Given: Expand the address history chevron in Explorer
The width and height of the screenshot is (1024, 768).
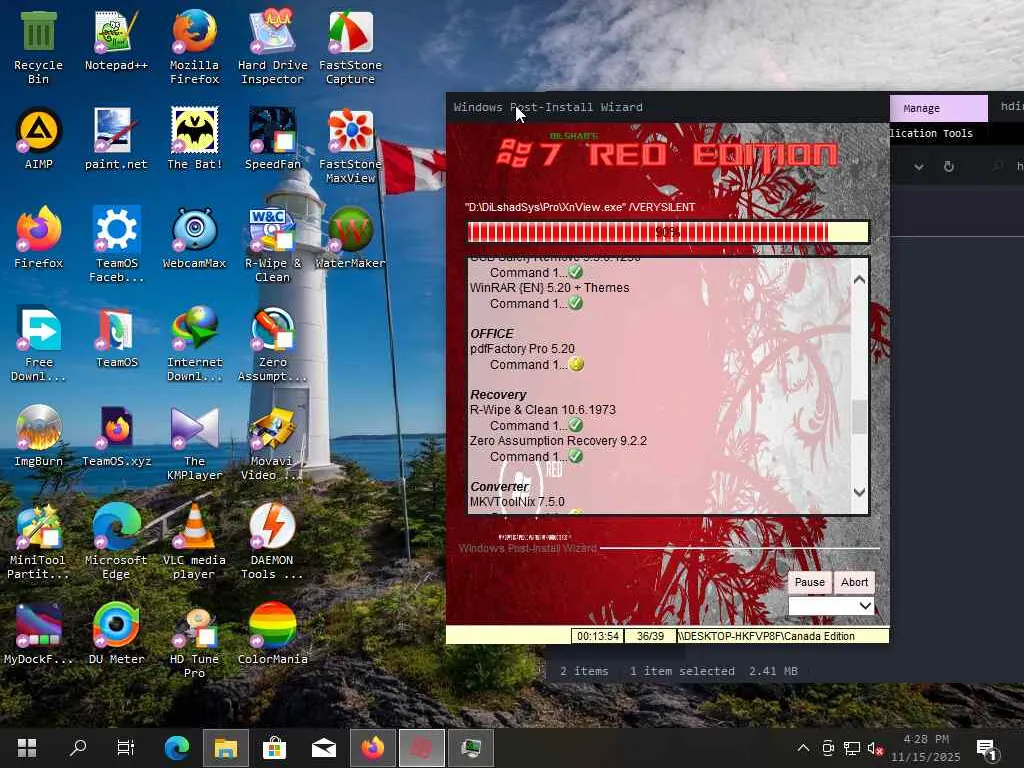Looking at the screenshot, I should pos(918,167).
